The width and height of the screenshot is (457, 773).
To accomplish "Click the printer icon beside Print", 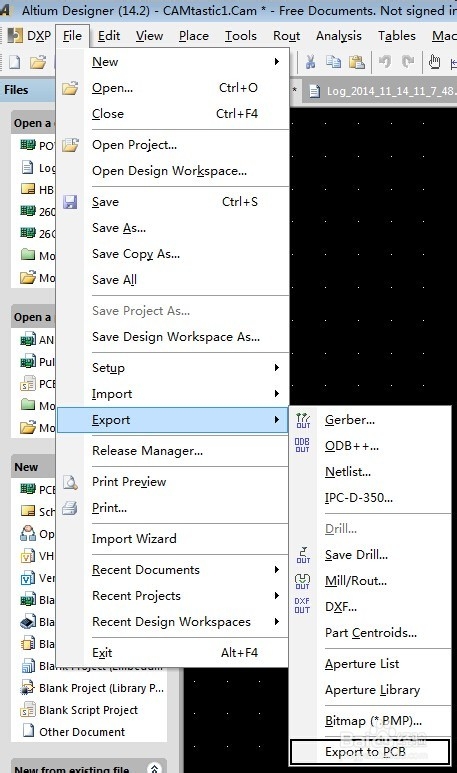I will 70,508.
